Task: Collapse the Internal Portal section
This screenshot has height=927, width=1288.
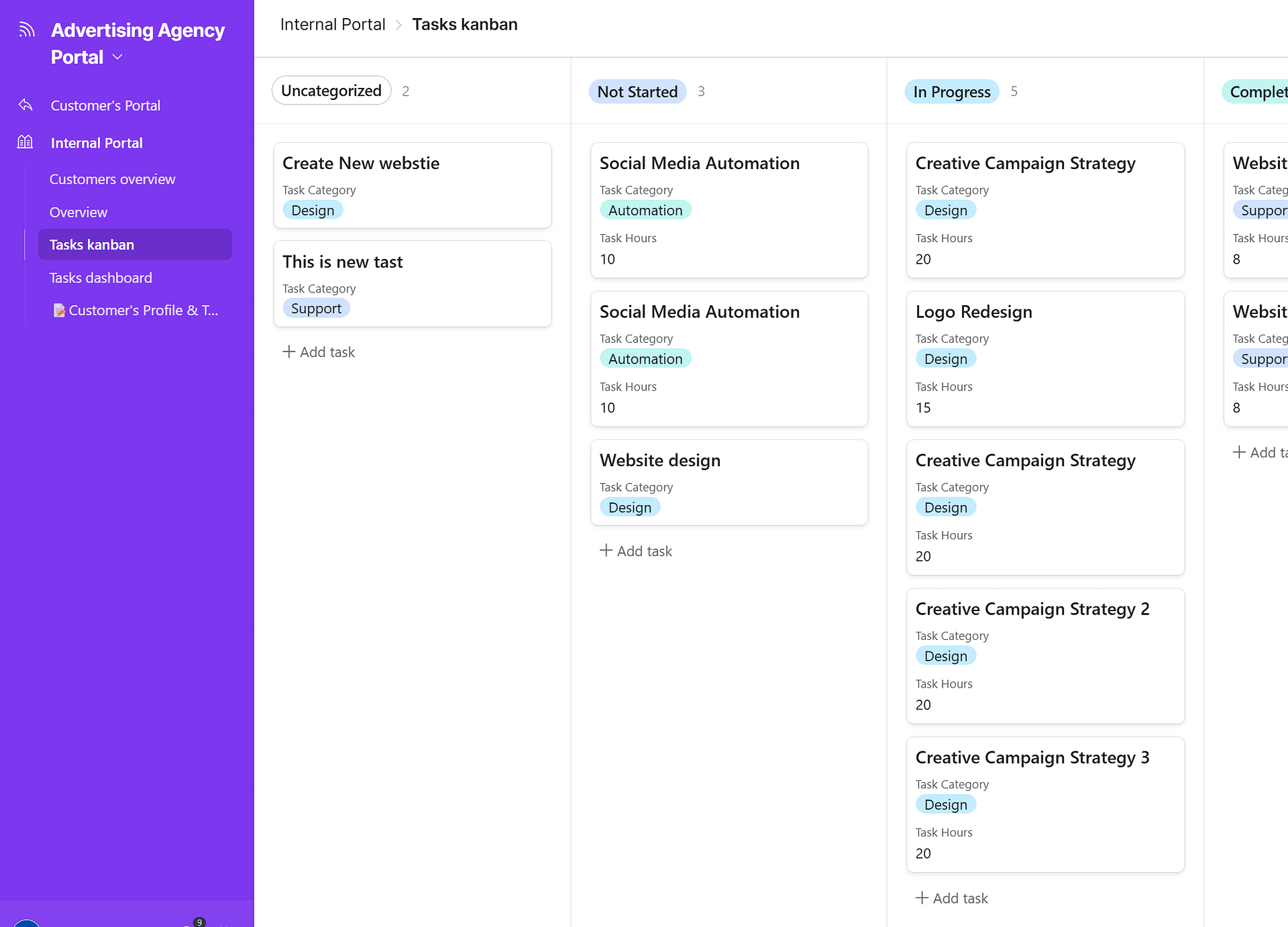Action: point(97,142)
